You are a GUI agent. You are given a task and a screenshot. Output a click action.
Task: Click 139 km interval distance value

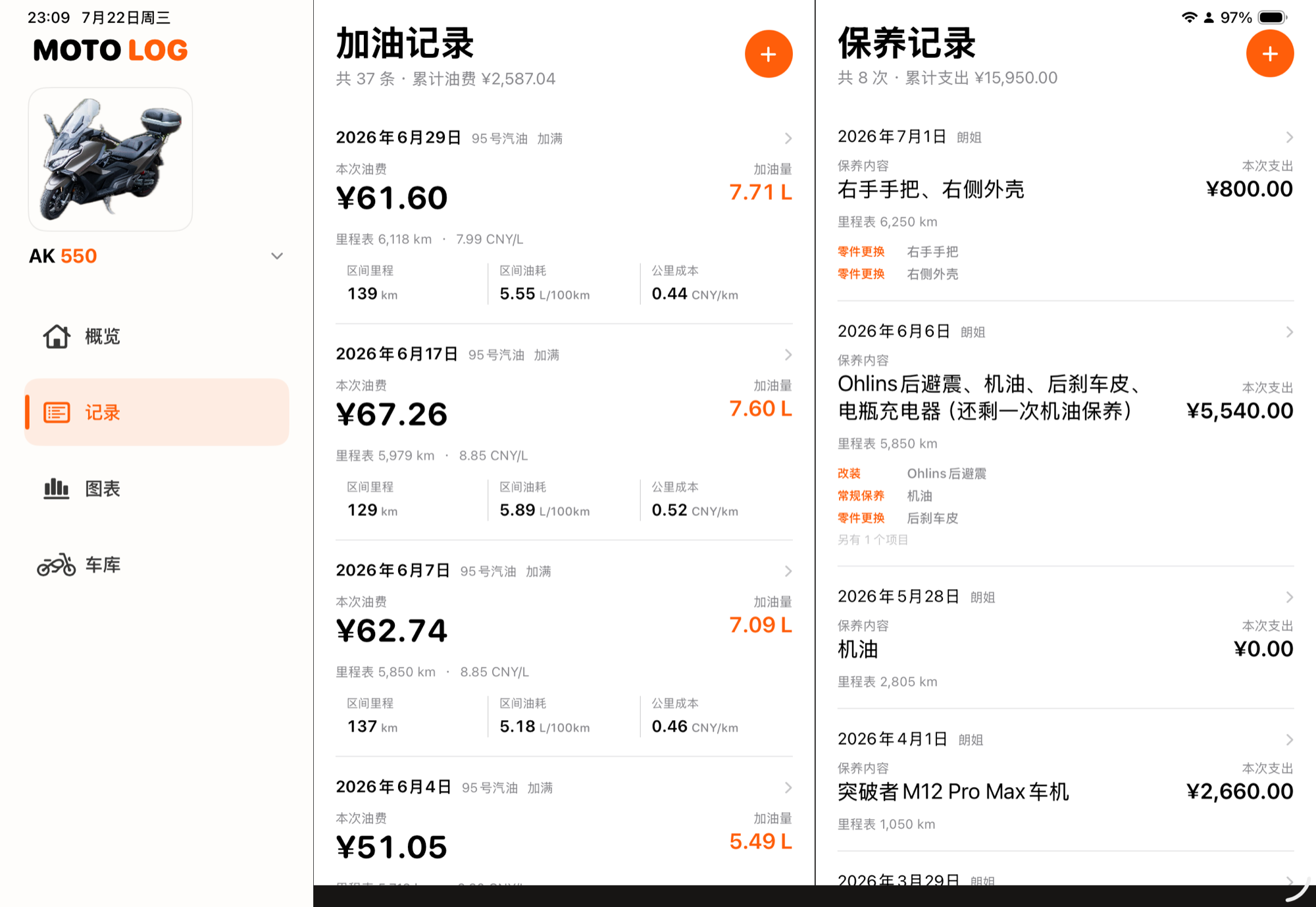372,294
